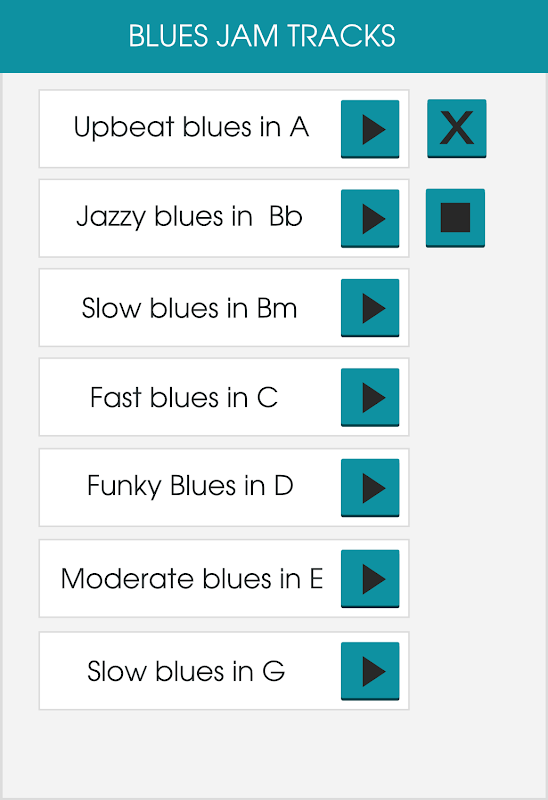Screen dimensions: 548x800
Task: Play the Moderate blues in E track
Action: (x=370, y=579)
